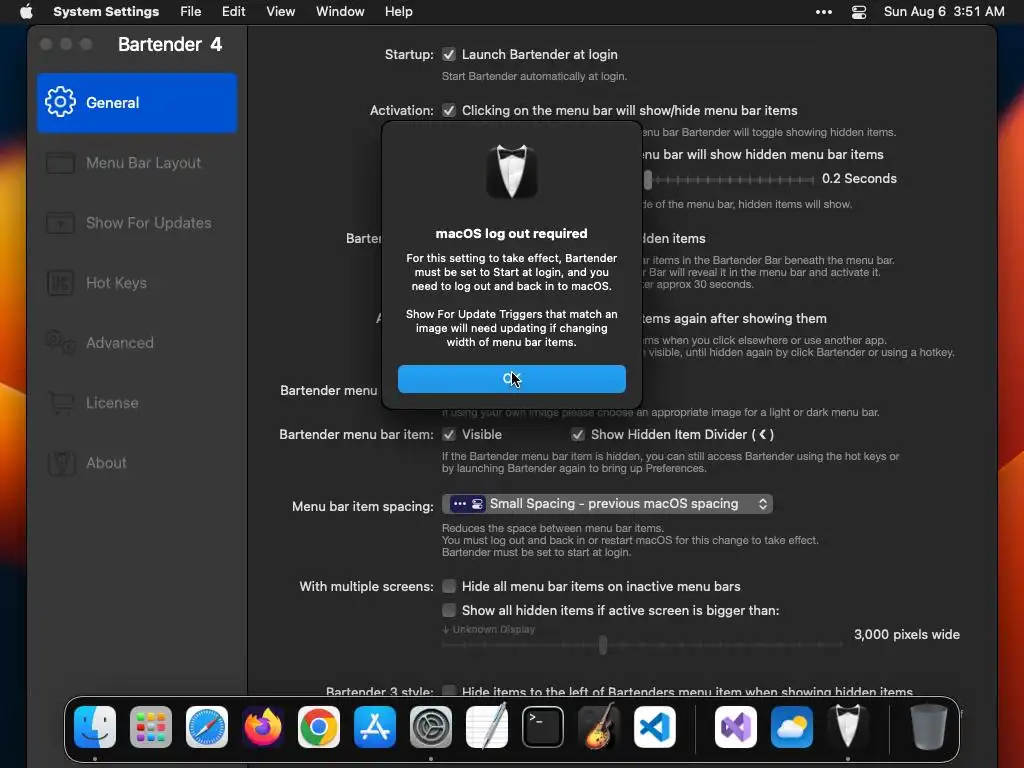This screenshot has height=768, width=1024.
Task: Select General in the sidebar
Action: point(136,103)
